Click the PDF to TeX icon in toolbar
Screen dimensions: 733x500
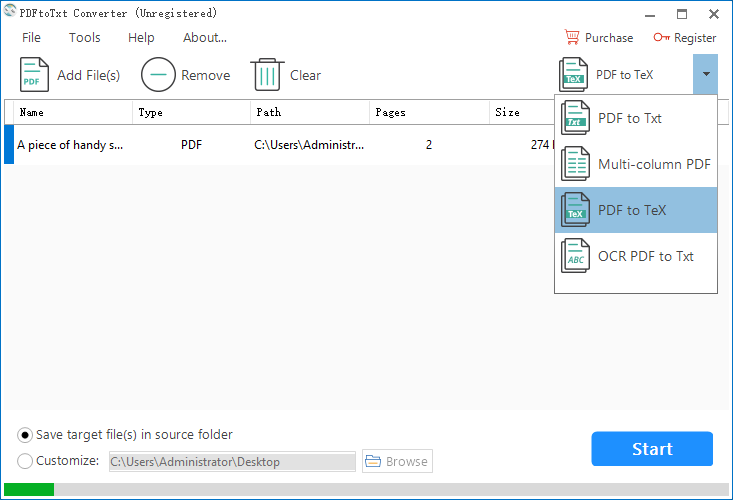(574, 74)
